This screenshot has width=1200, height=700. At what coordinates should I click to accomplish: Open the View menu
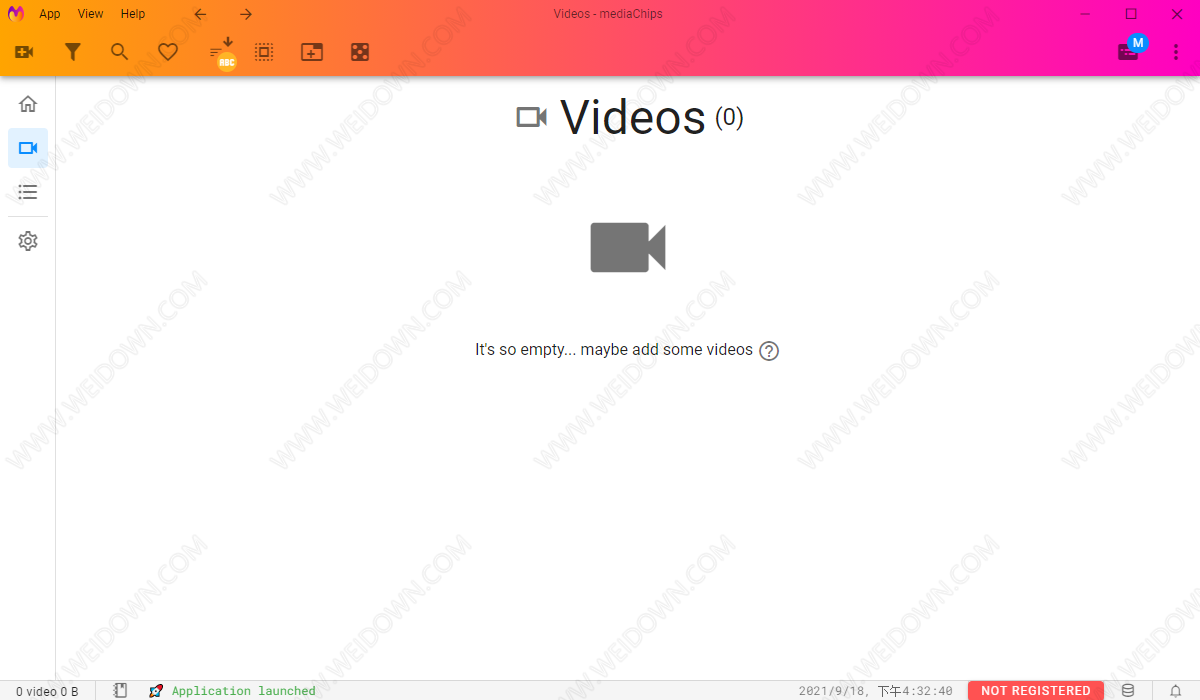click(90, 14)
